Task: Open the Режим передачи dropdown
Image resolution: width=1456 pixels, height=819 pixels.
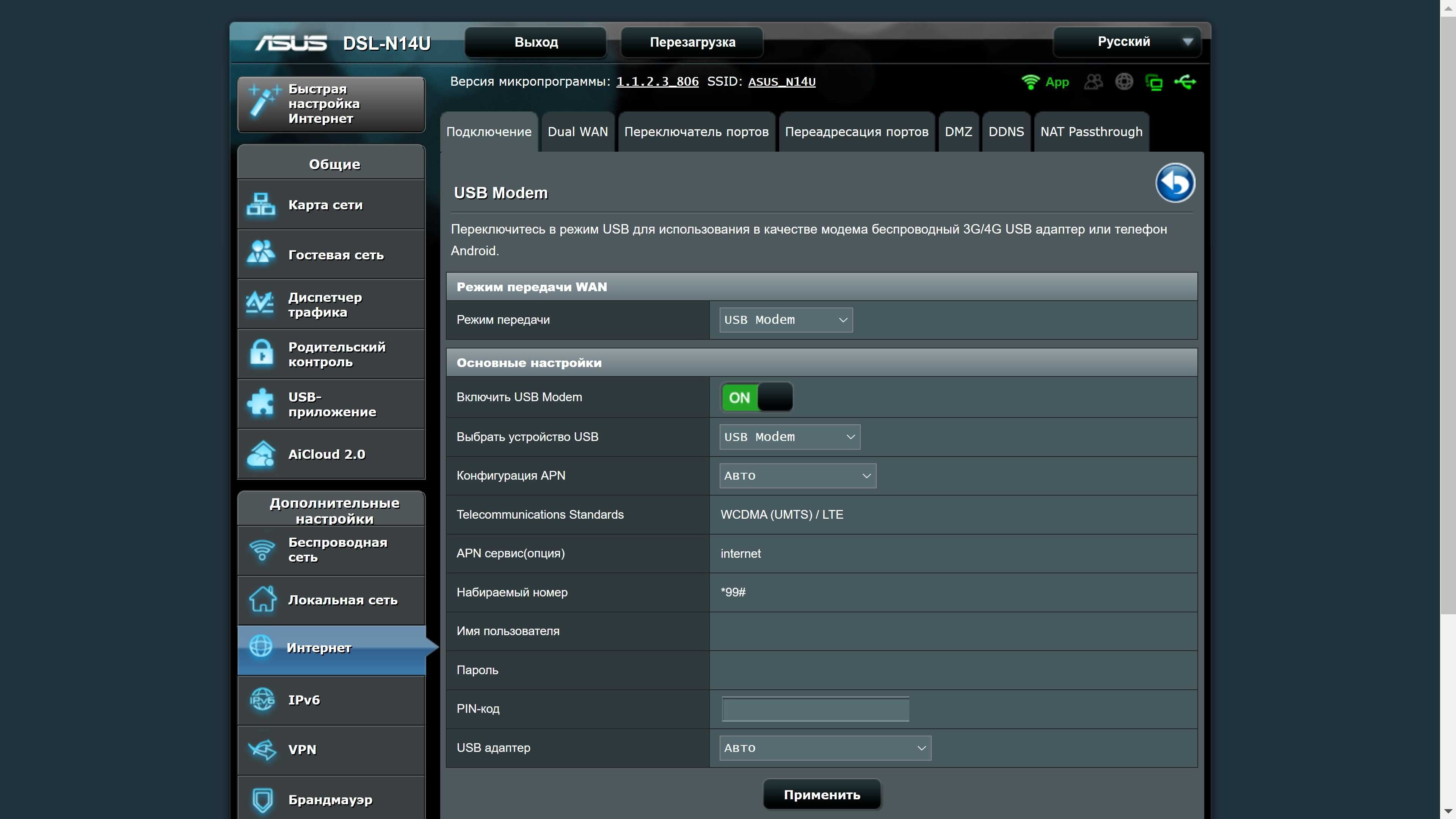Action: [786, 320]
